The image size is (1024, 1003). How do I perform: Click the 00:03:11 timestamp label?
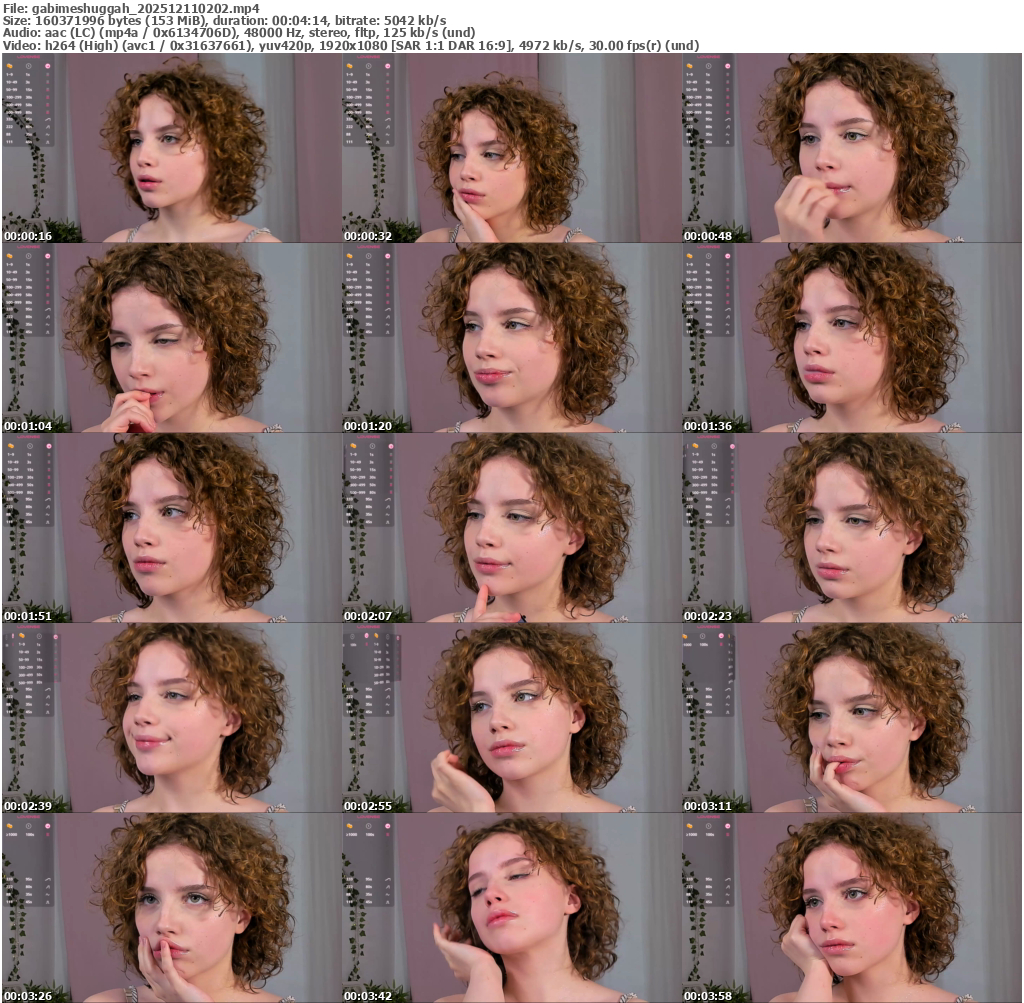(x=708, y=806)
